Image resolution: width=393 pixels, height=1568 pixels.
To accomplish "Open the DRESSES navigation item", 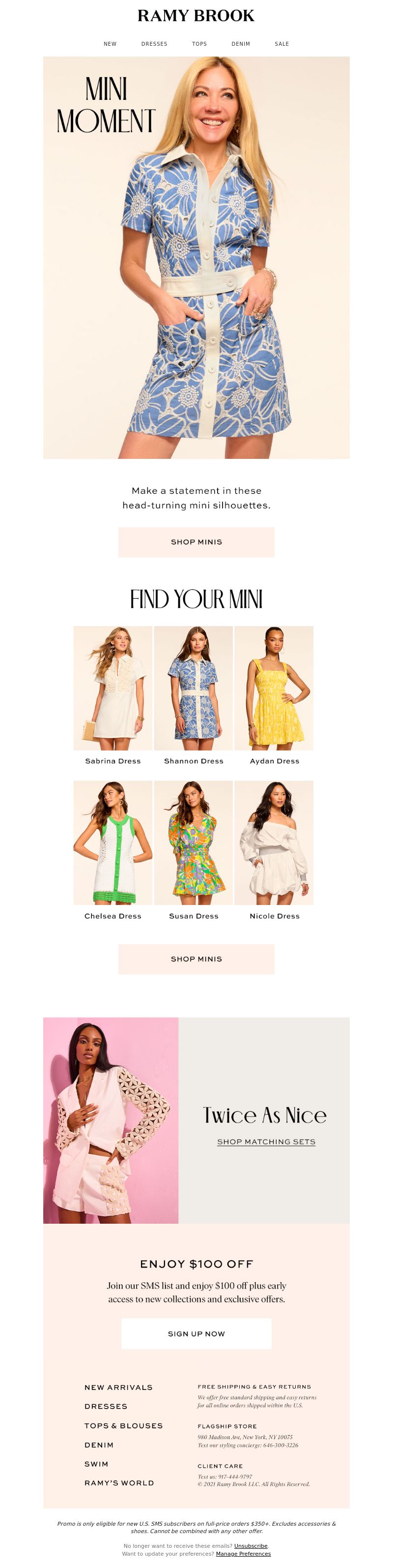I will point(154,44).
